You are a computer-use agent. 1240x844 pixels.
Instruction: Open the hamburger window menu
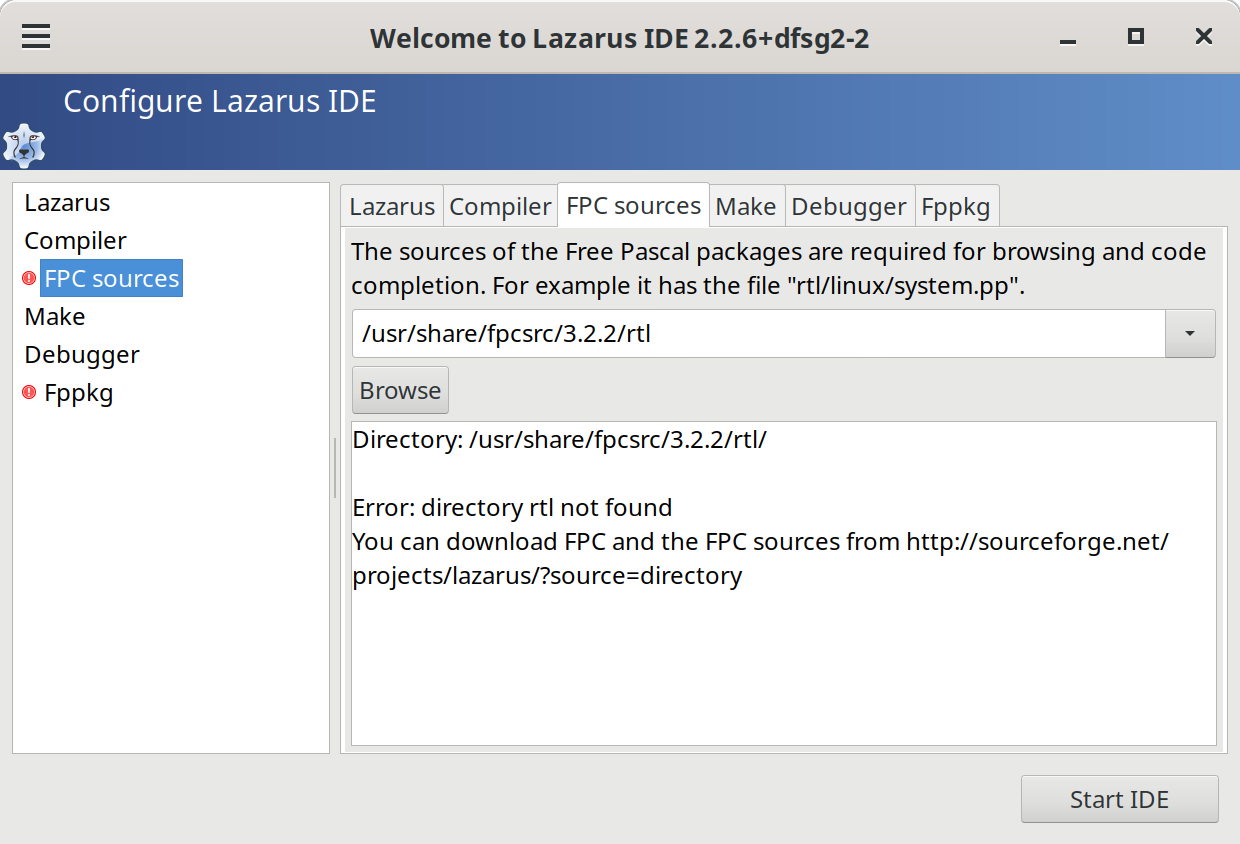(x=36, y=37)
